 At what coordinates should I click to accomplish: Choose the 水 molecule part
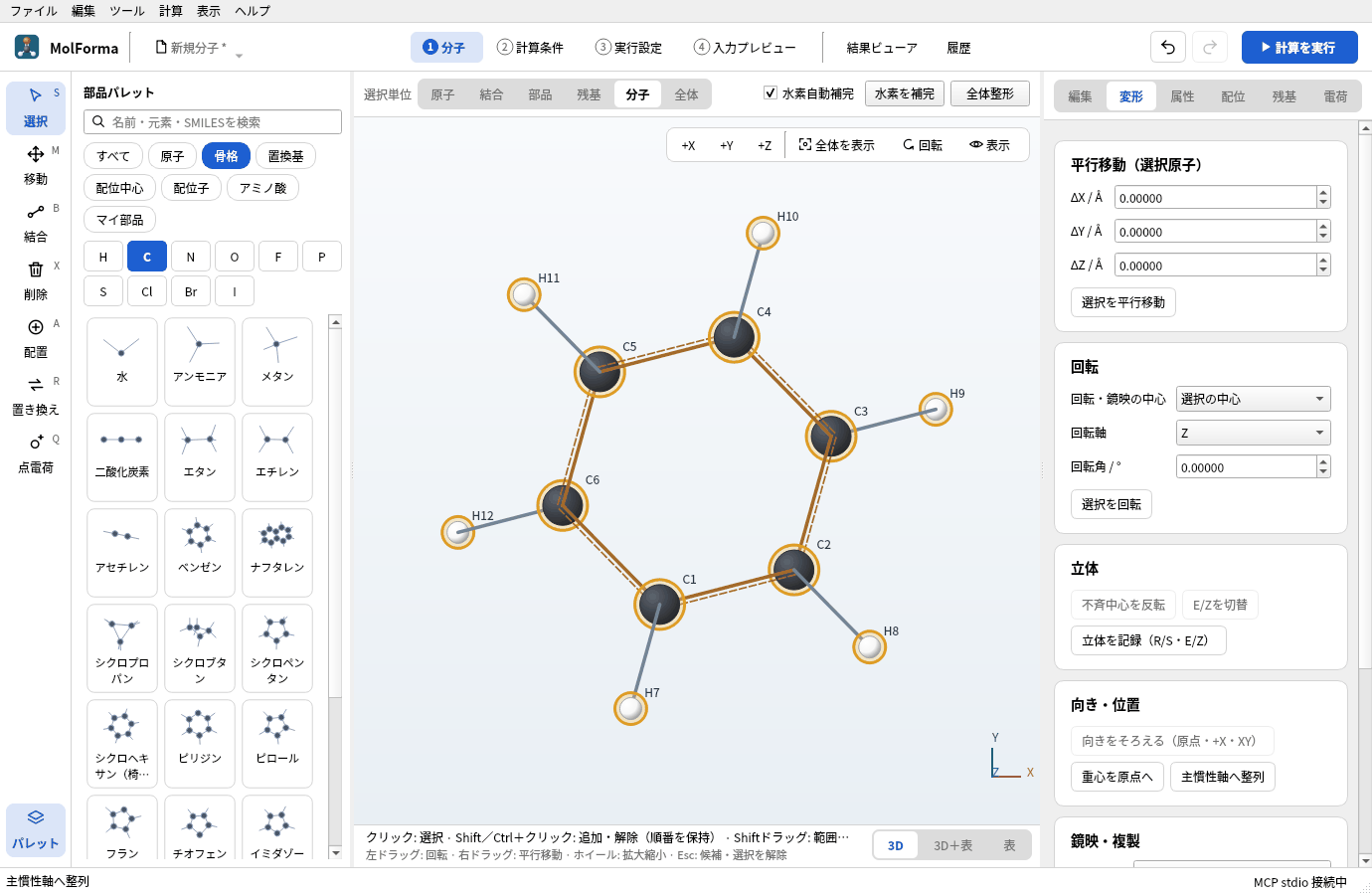coord(122,362)
